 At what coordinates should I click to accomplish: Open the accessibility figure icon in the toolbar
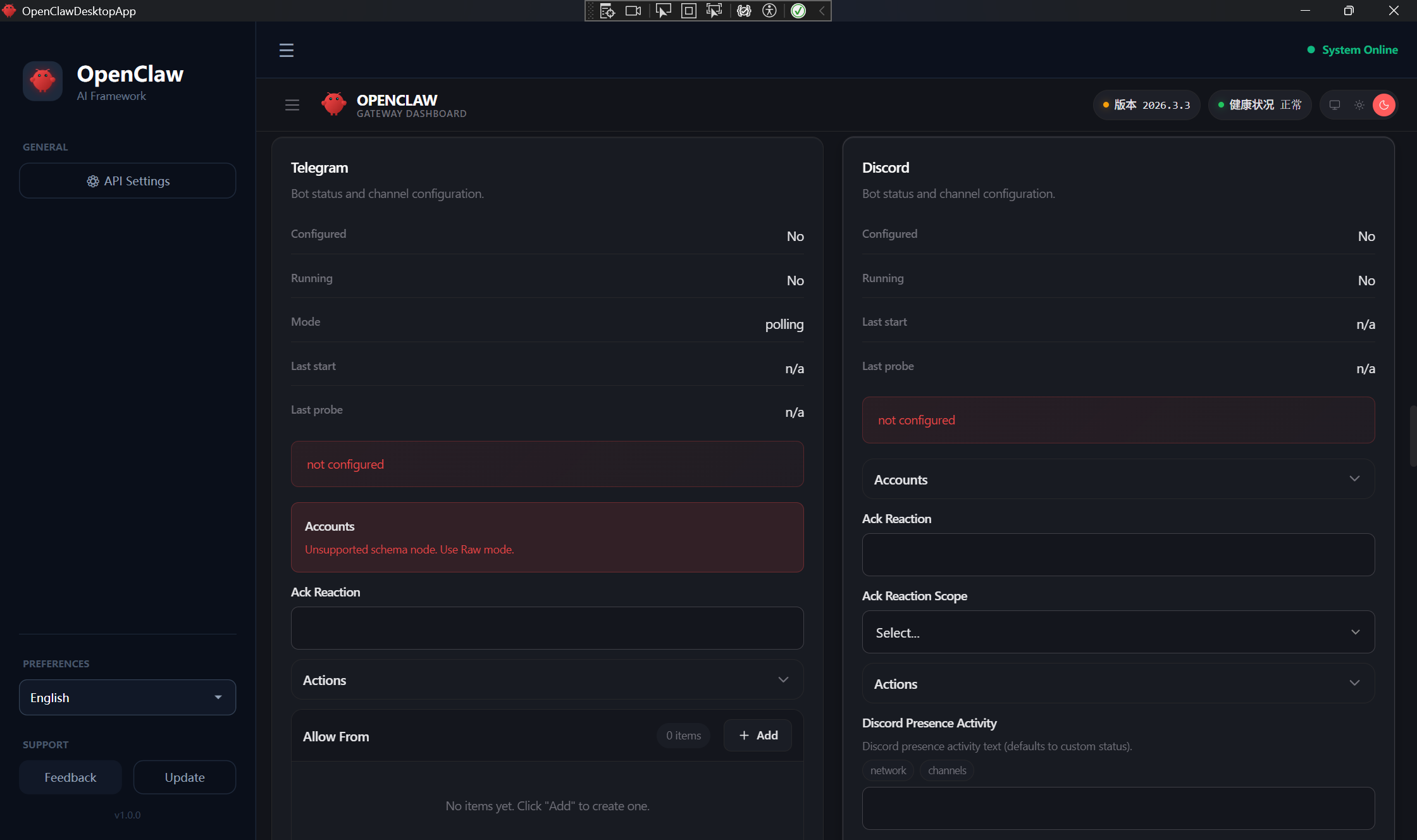pos(769,11)
